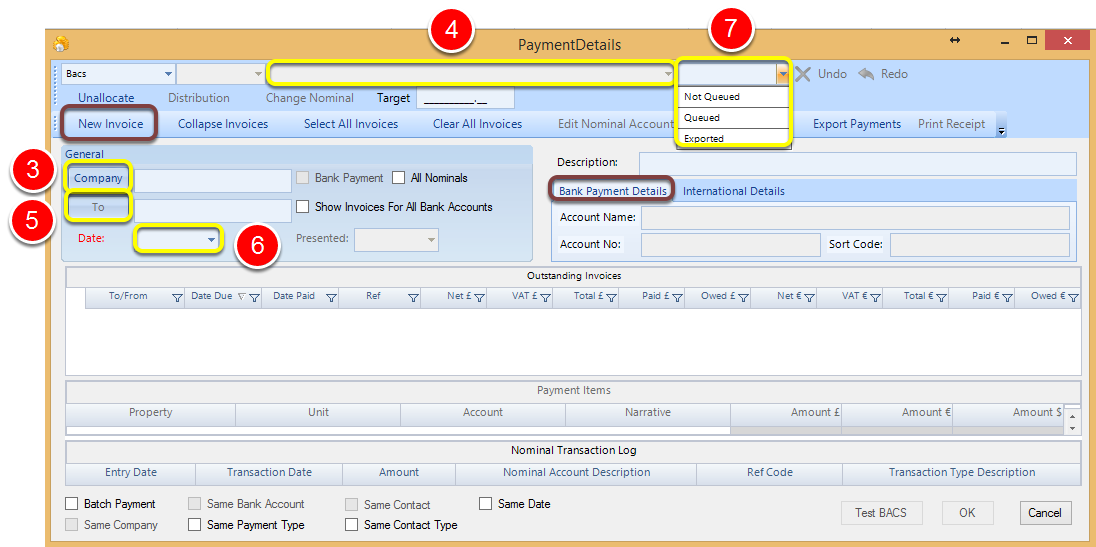Filter the Paid £ column
This screenshot has height=547, width=1096.
click(677, 298)
